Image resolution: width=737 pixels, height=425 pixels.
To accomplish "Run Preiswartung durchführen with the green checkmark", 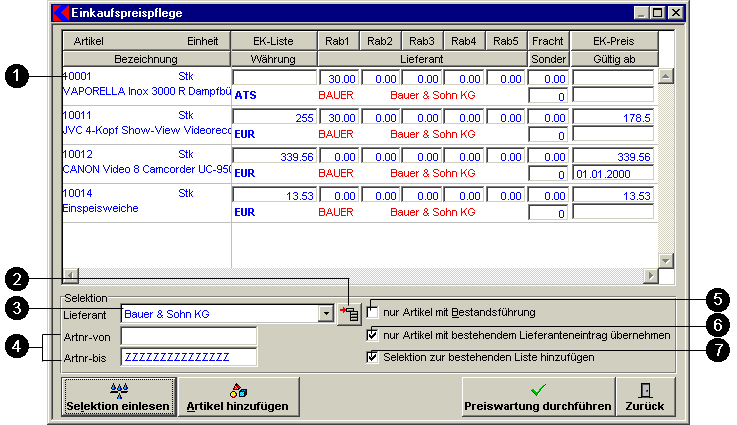I will tap(536, 397).
